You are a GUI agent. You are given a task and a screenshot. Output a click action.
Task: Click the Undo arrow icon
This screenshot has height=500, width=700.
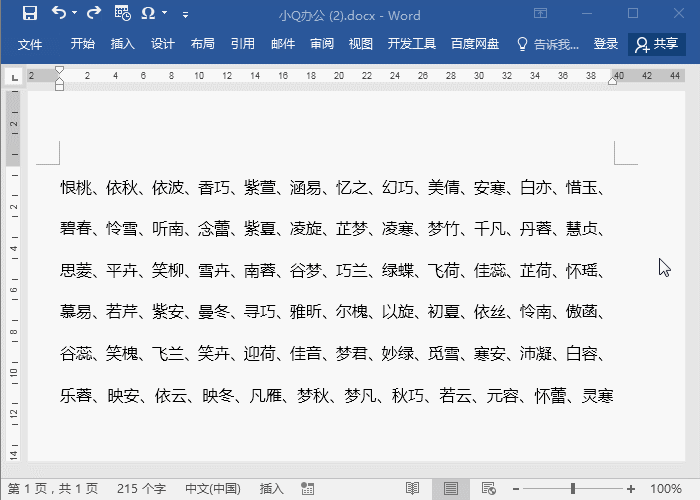click(x=58, y=12)
